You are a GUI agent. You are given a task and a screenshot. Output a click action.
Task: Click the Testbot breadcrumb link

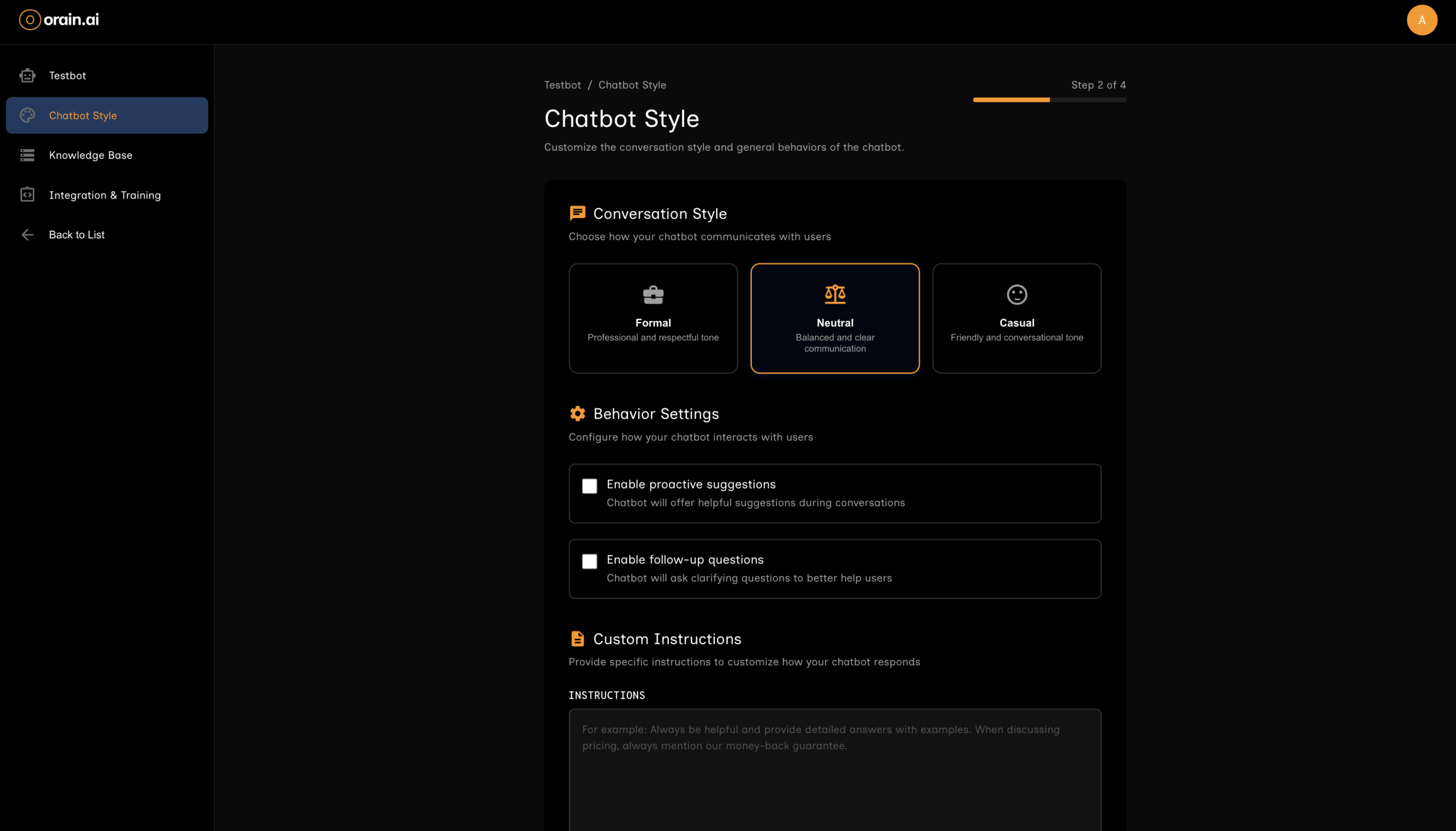[562, 85]
